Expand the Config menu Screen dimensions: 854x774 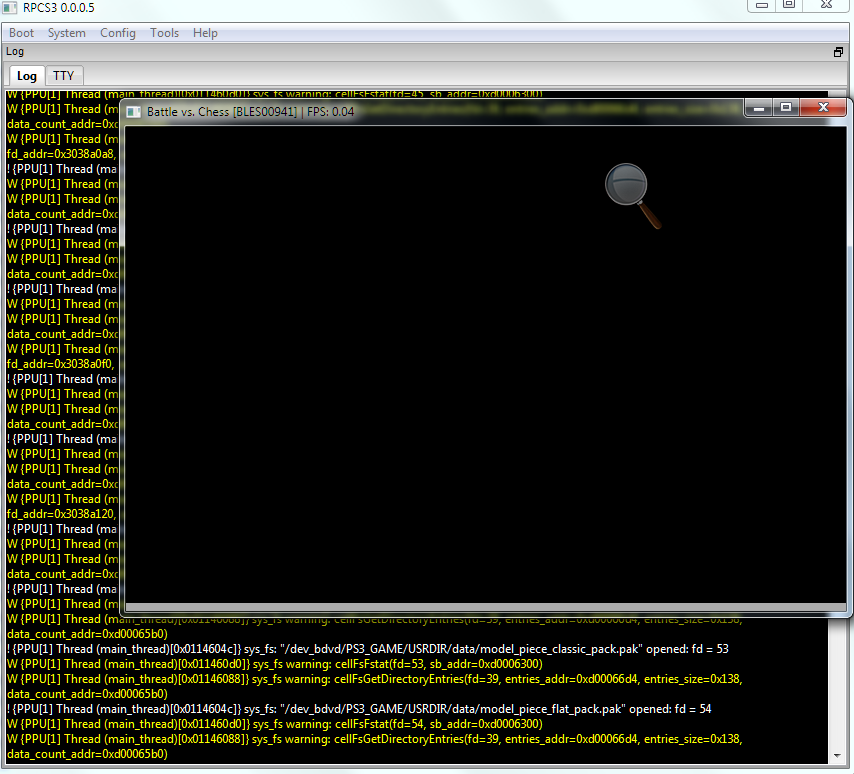click(117, 33)
